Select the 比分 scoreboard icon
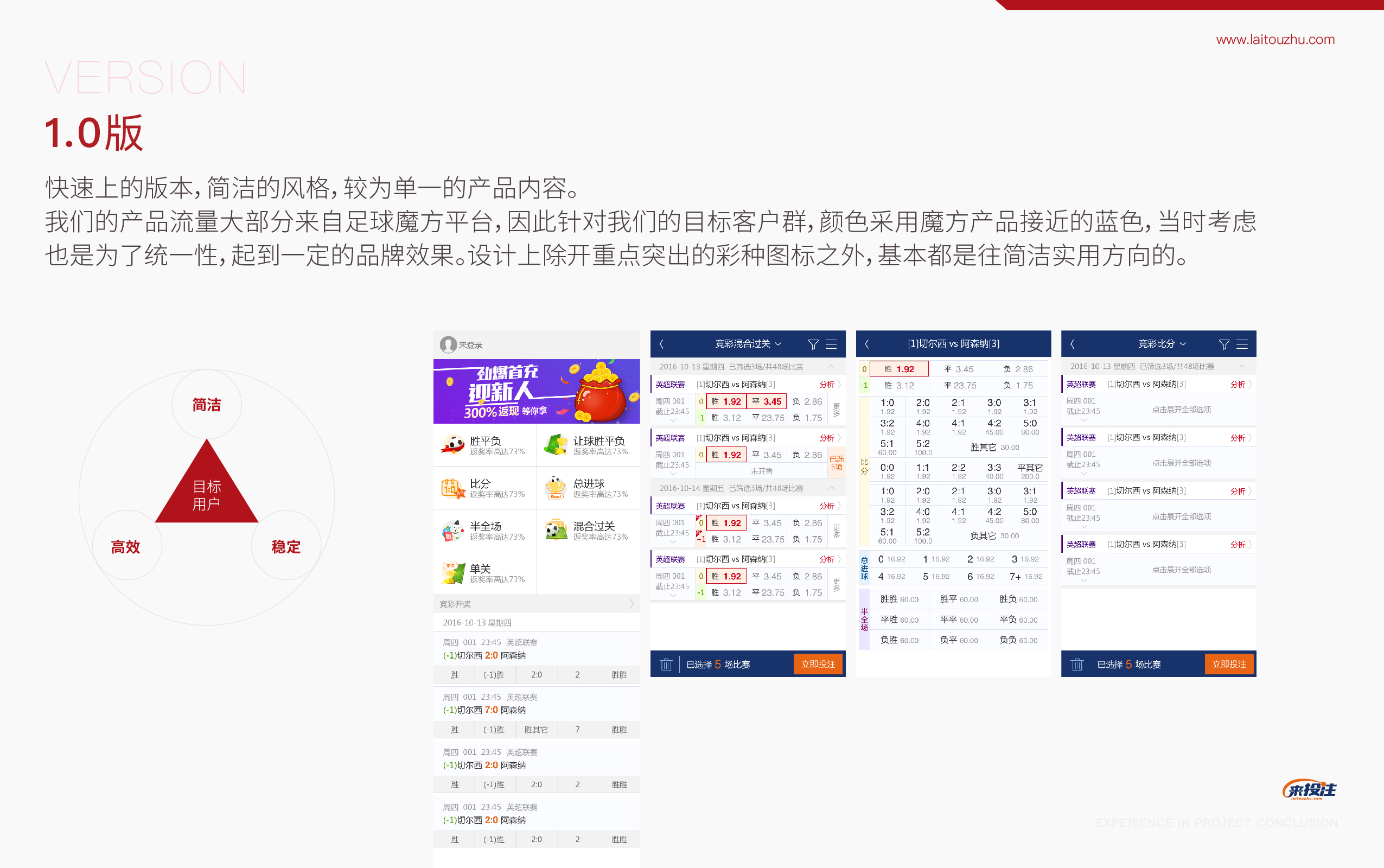The image size is (1384, 868). coord(453,488)
